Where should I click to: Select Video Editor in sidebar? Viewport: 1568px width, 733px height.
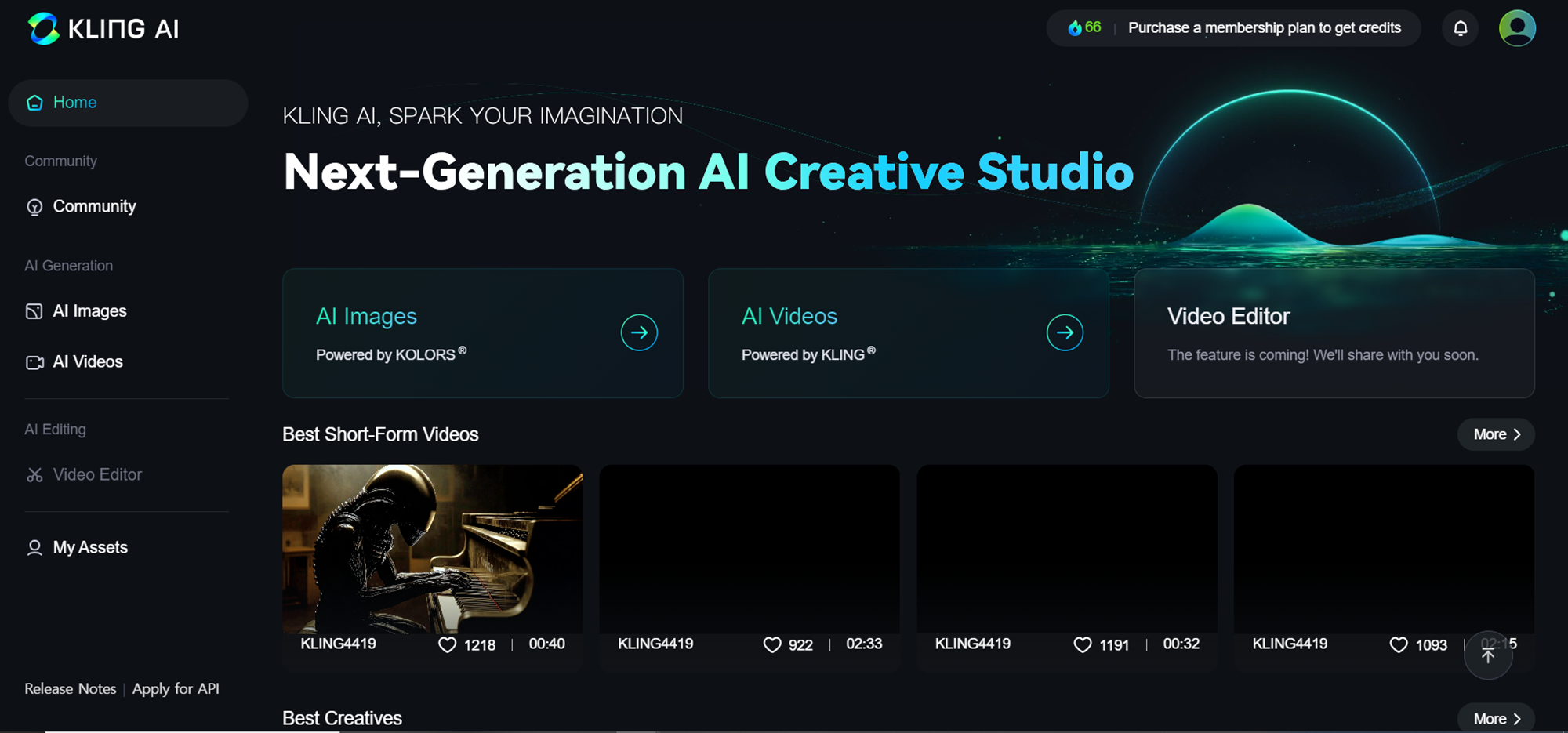point(97,474)
